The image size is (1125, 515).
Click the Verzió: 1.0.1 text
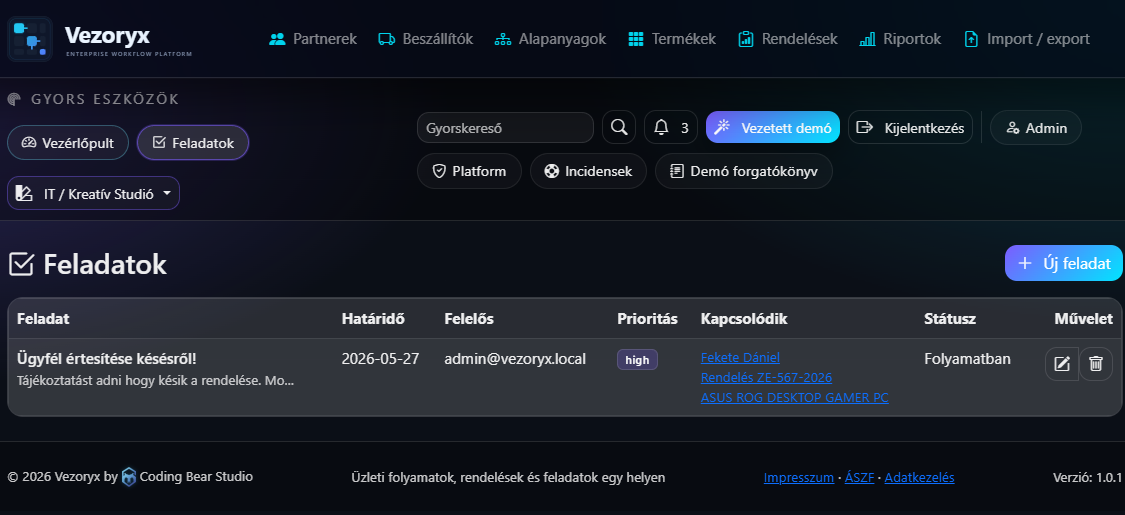1087,478
